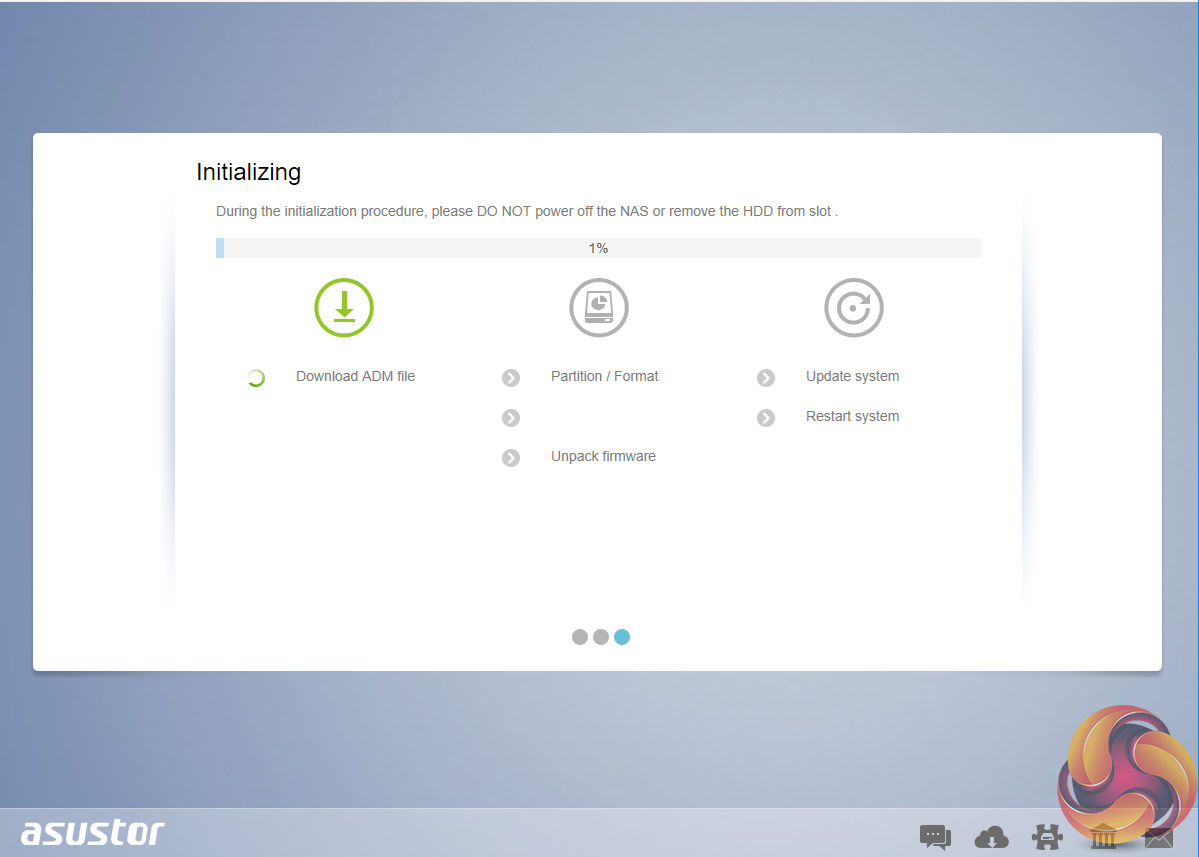This screenshot has width=1199, height=857.
Task: Click the DO NOT power off warning text
Action: pyautogui.click(x=527, y=211)
